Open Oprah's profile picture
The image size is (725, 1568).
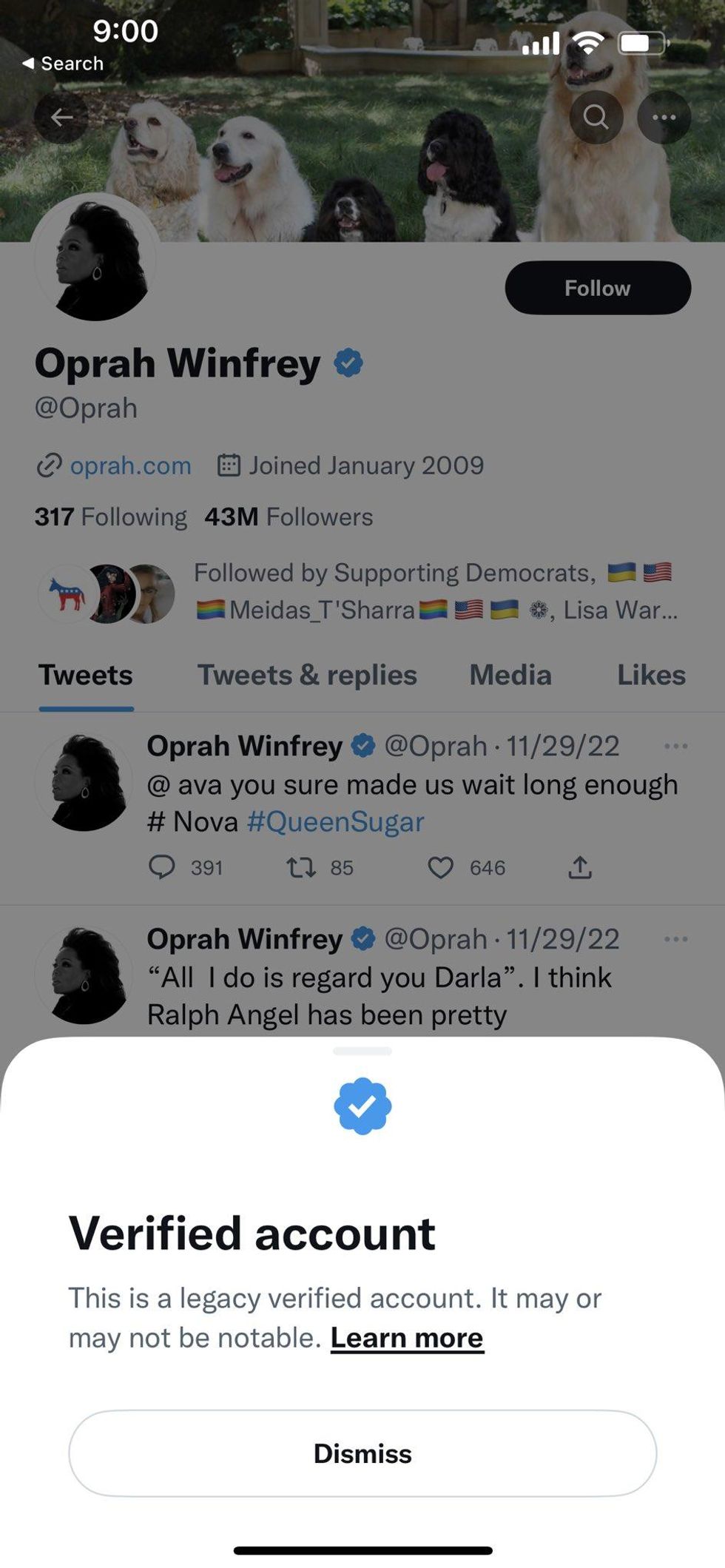95,260
